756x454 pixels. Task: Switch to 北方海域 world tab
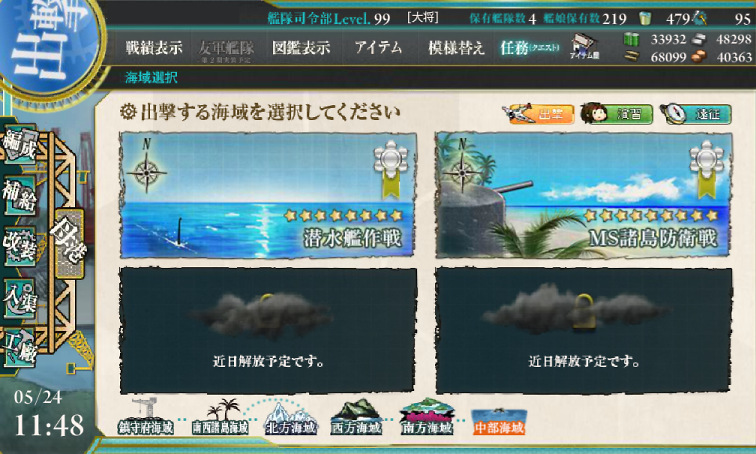pyautogui.click(x=290, y=418)
